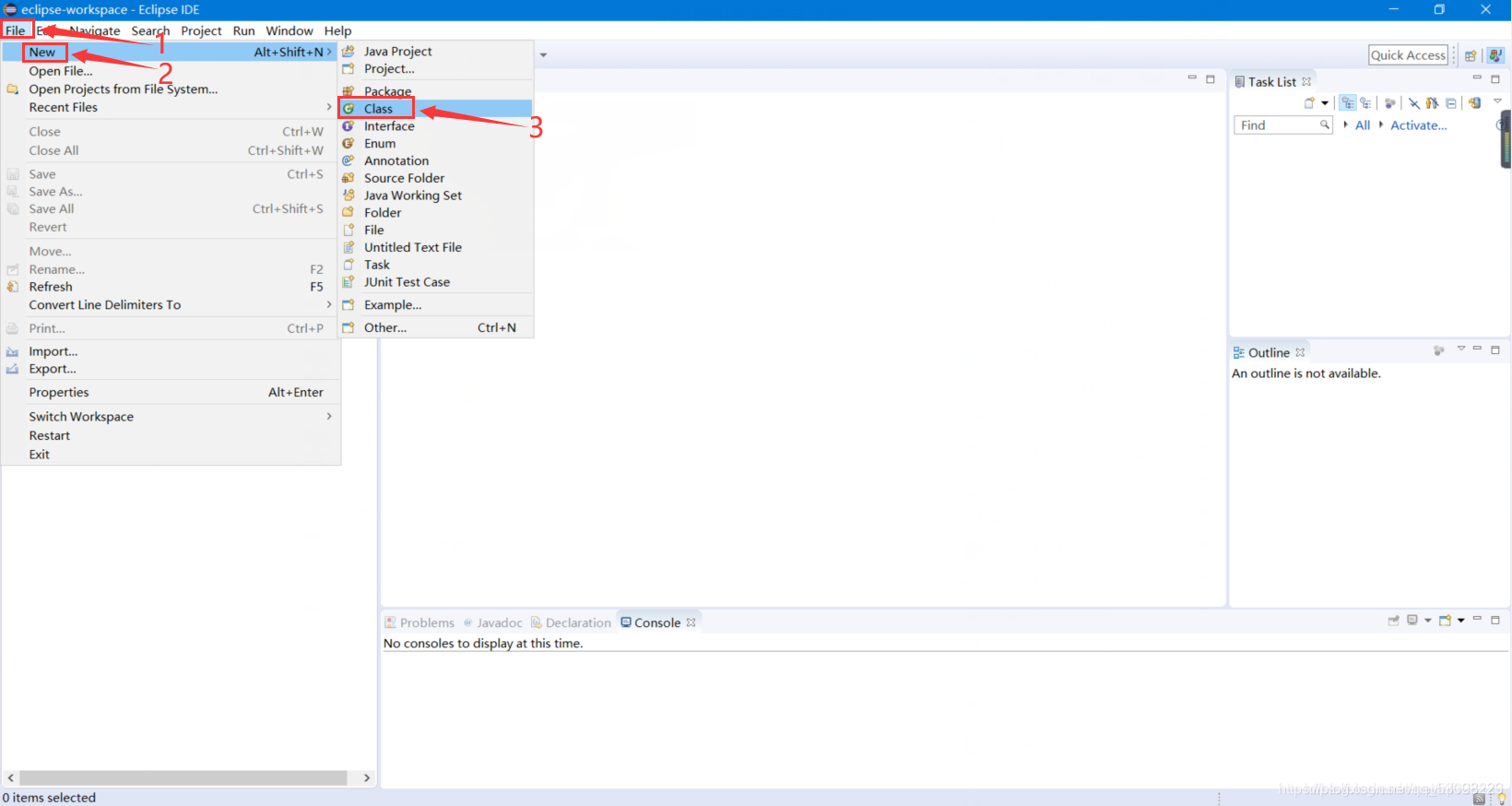Click the New Task icon in Task List
This screenshot has height=806, width=1512.
click(x=1309, y=103)
